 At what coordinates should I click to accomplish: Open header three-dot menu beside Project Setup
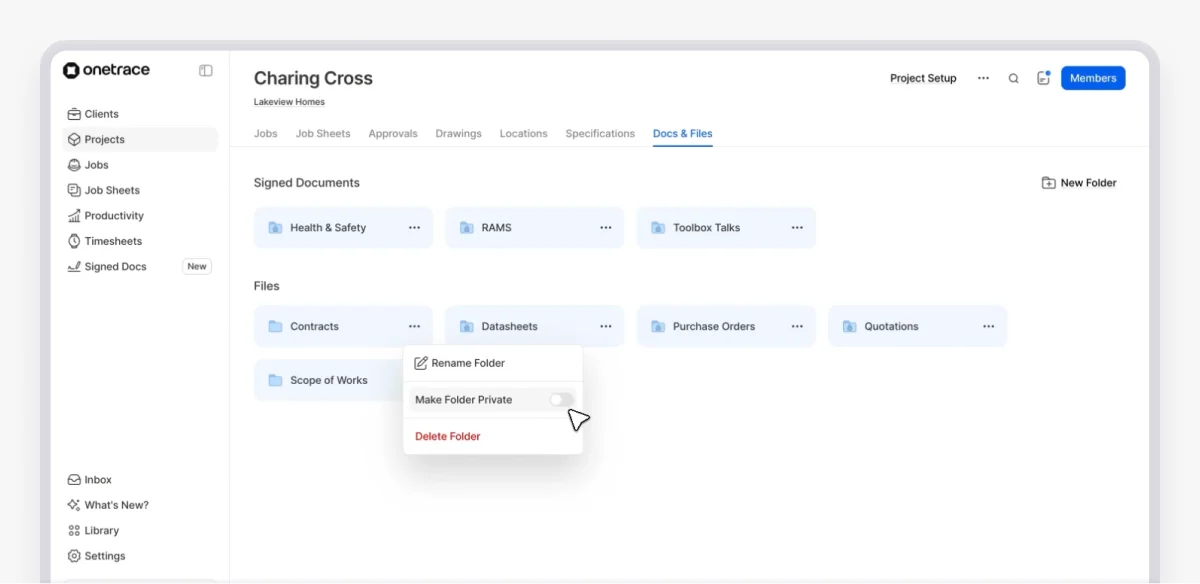pyautogui.click(x=983, y=78)
